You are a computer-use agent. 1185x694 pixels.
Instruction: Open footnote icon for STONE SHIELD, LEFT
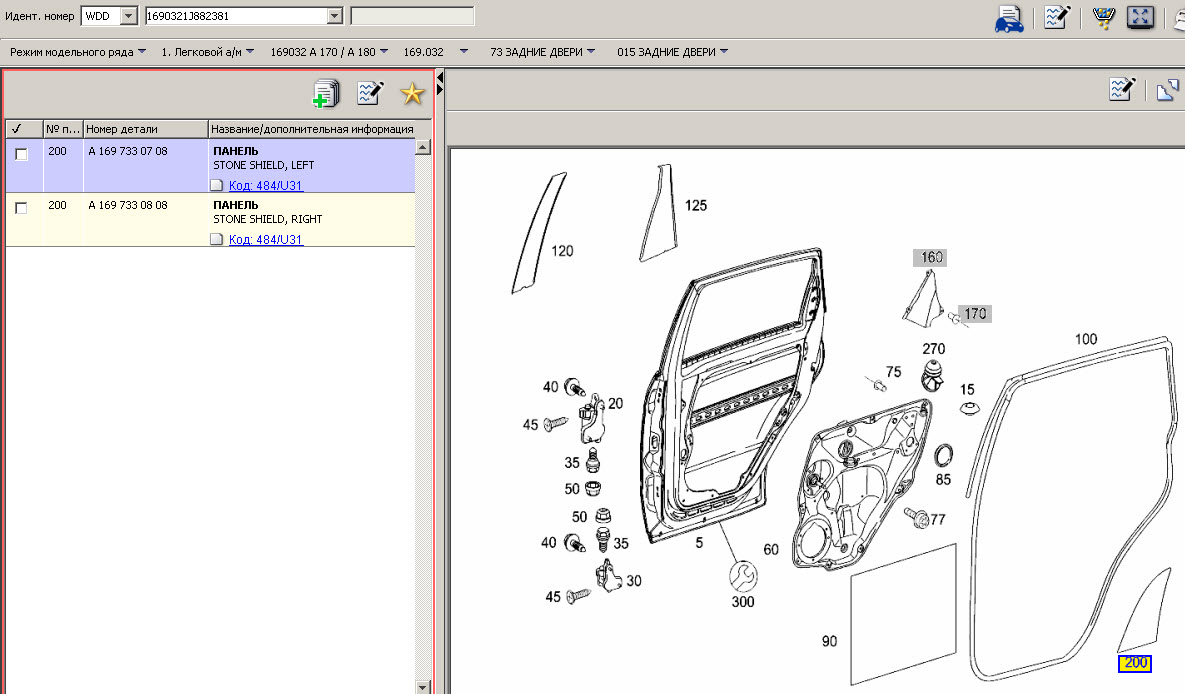click(217, 185)
